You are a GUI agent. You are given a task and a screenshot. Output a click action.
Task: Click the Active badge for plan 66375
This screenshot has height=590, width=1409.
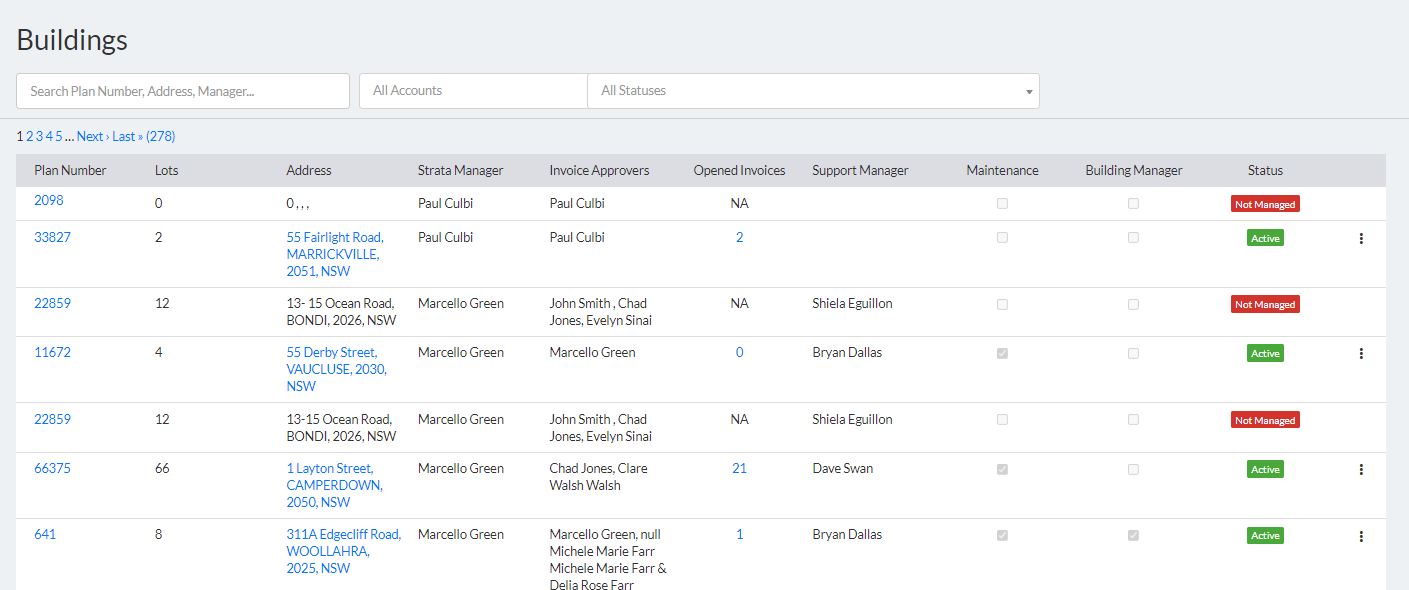pos(1265,469)
